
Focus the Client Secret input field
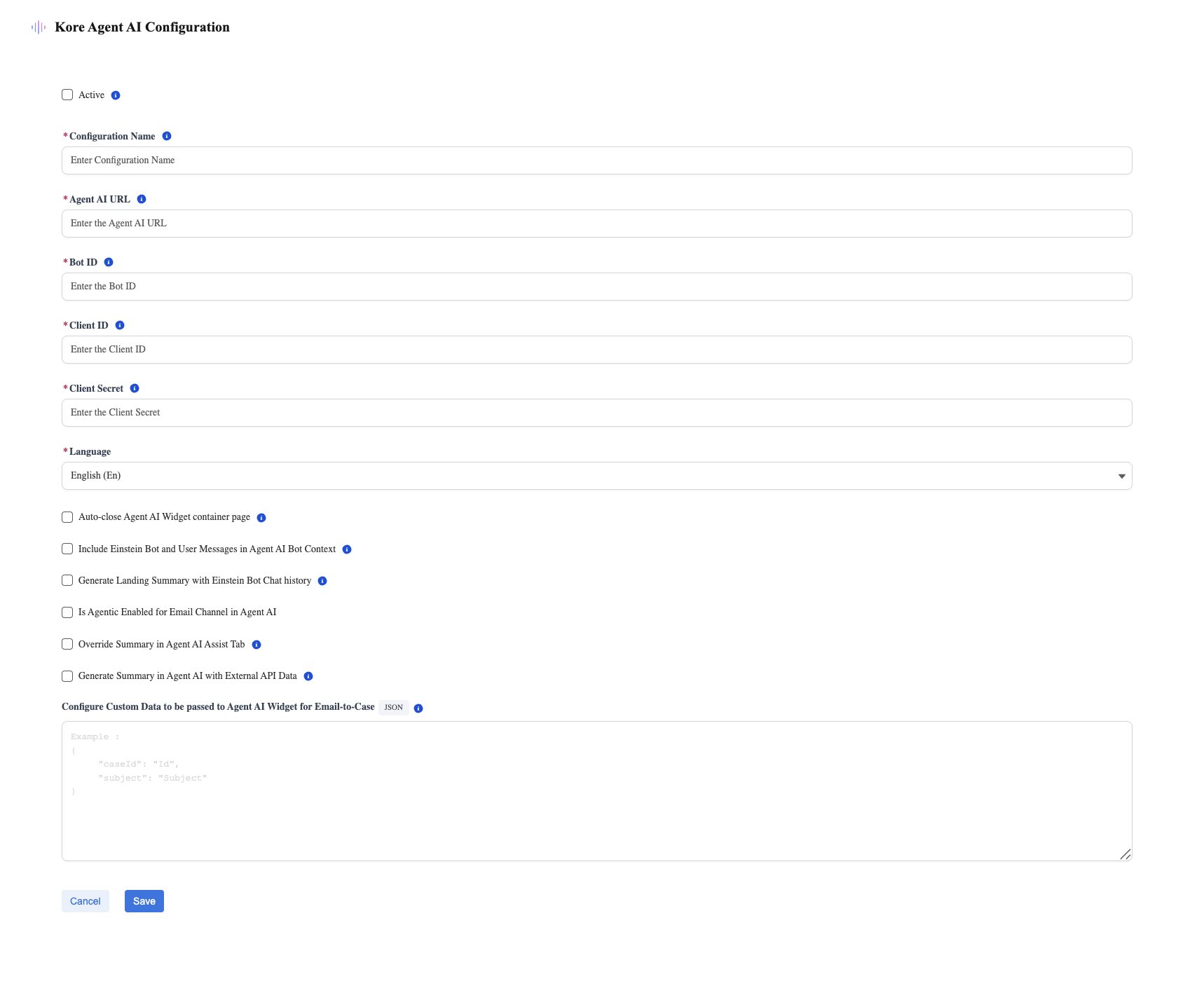[597, 413]
